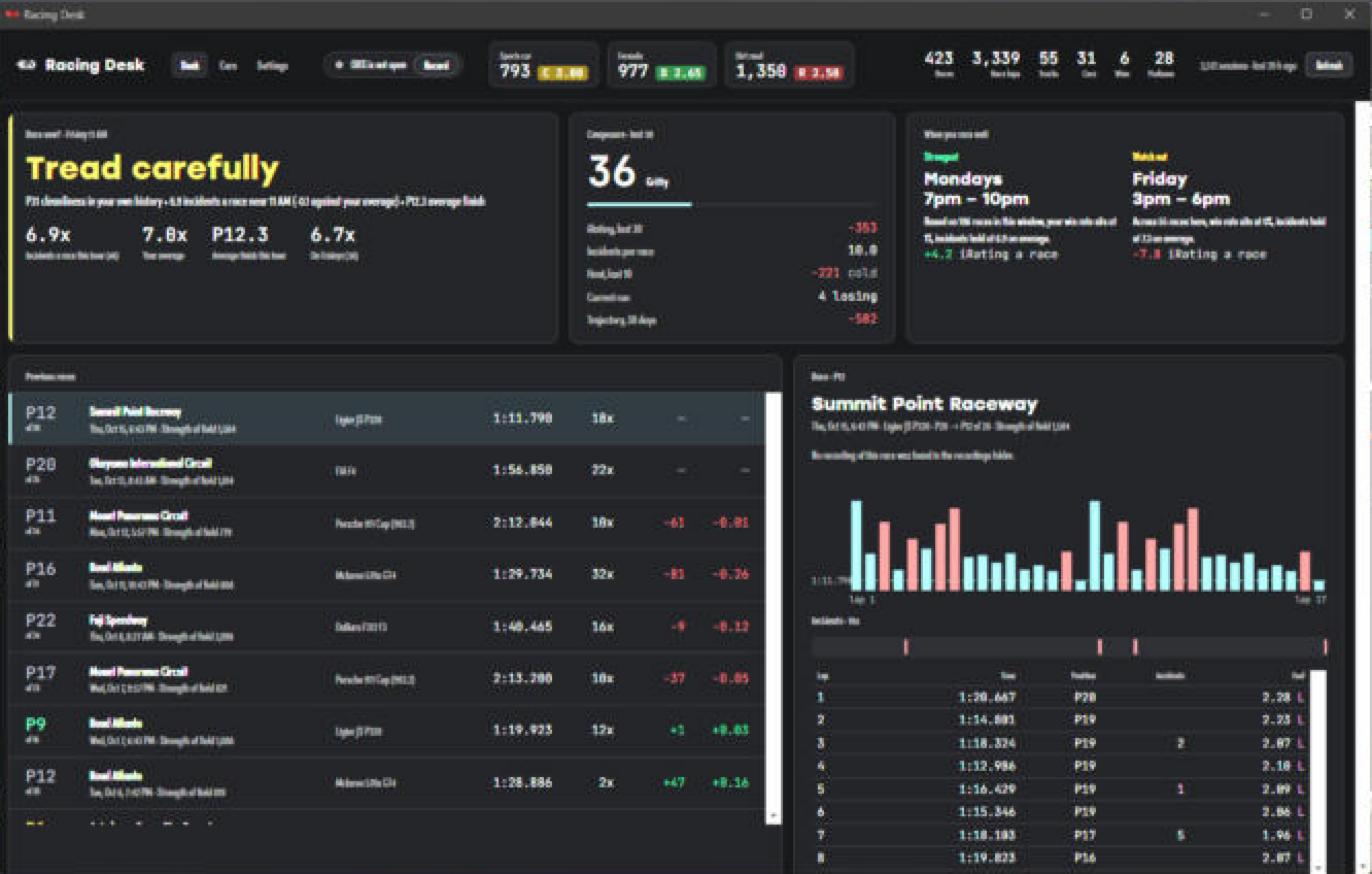Viewport: 1372px width, 874px height.
Task: Open the Settings tab
Action: coord(272,65)
